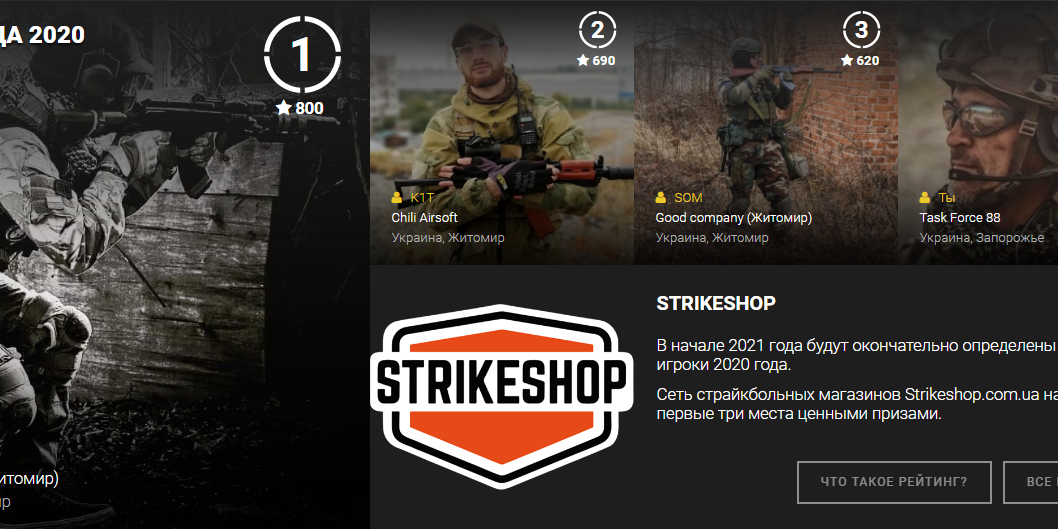Viewport: 1058px width, 529px height.
Task: Click the user icon next to Ты
Action: (924, 198)
